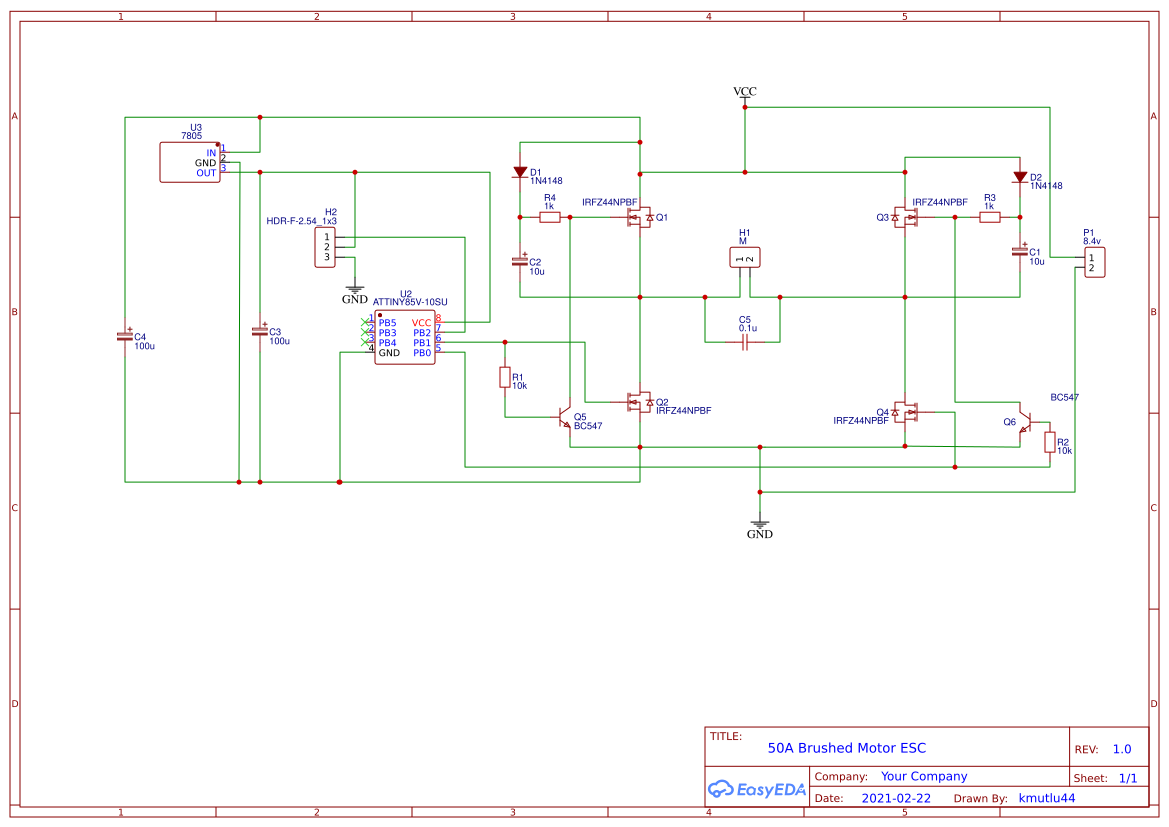Click the kmutlu44 Drawn By text
This screenshot has height=827, width=1169.
pos(1046,798)
